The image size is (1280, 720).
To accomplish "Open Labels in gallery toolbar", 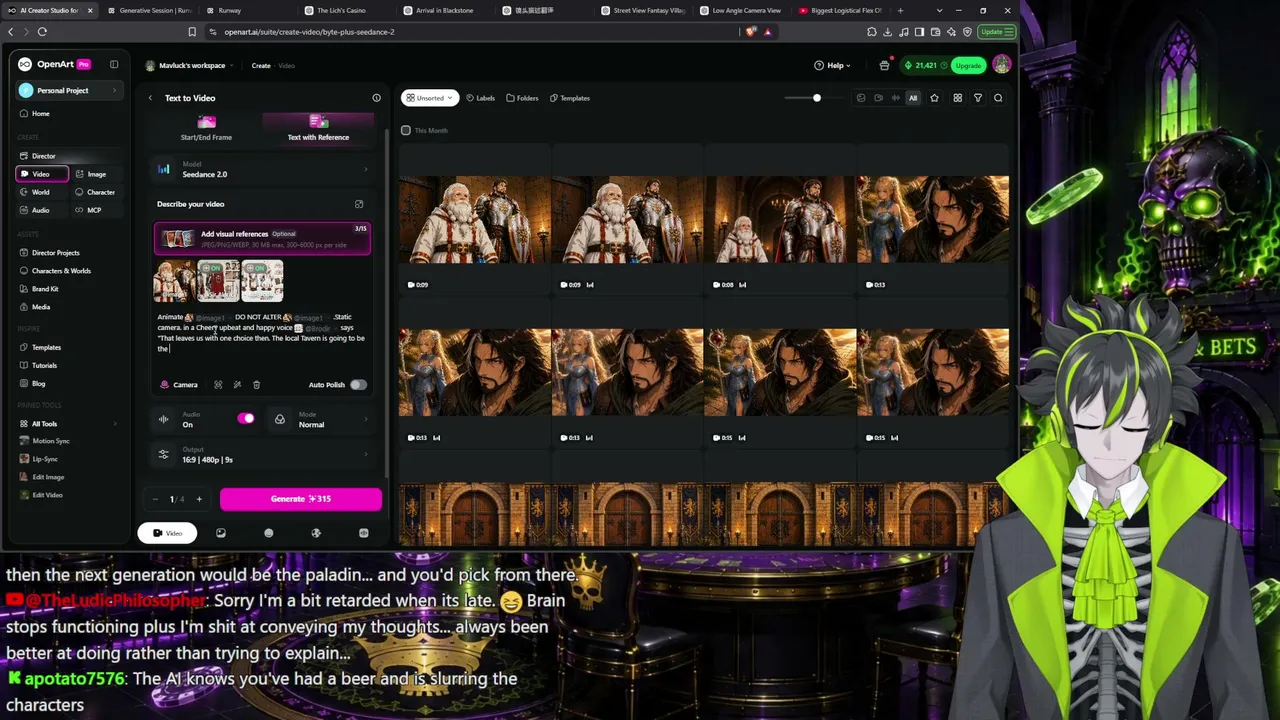I will click(481, 98).
